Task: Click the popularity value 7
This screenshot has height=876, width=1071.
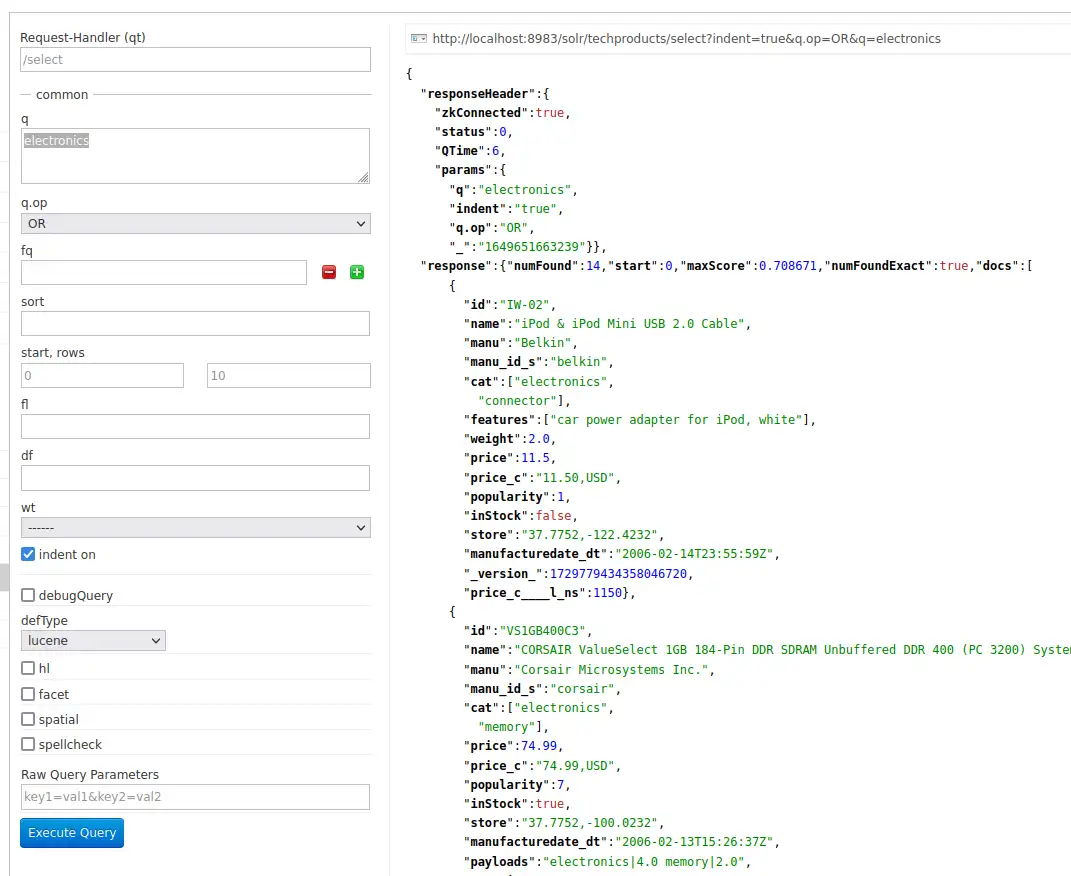Action: coord(561,785)
